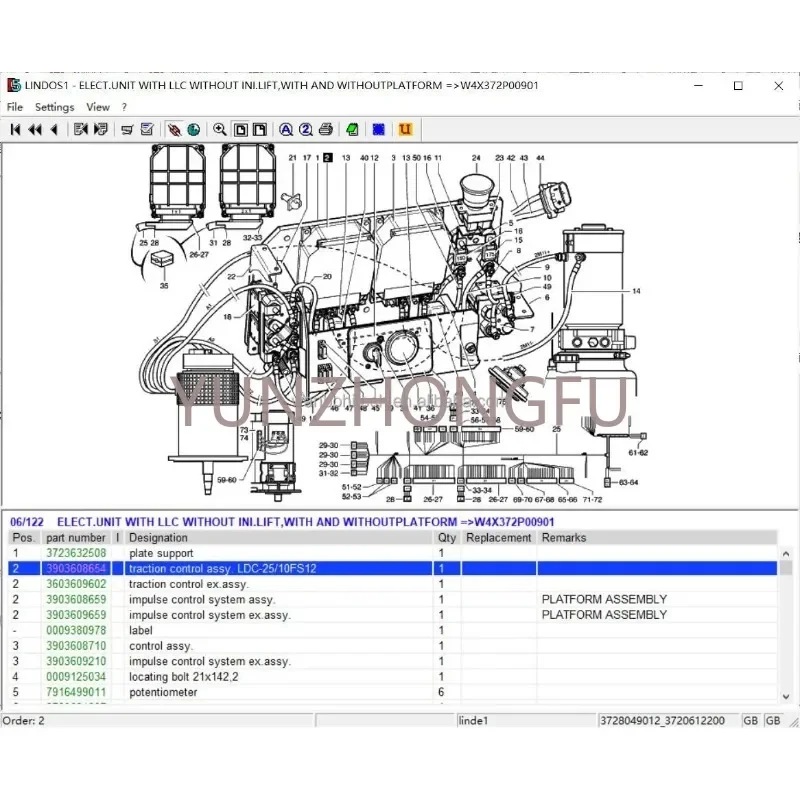Click '3728049012_3720612200' in the status bar
This screenshot has width=800, height=800.
point(662,720)
